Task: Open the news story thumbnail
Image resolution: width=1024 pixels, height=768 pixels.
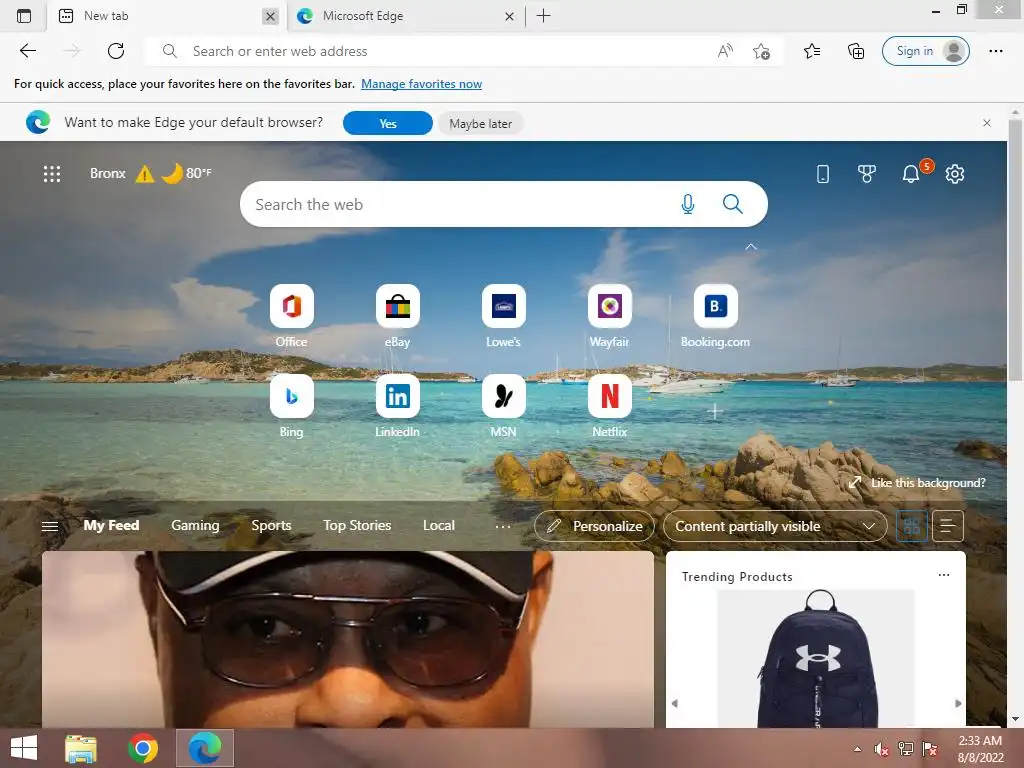Action: [x=347, y=639]
